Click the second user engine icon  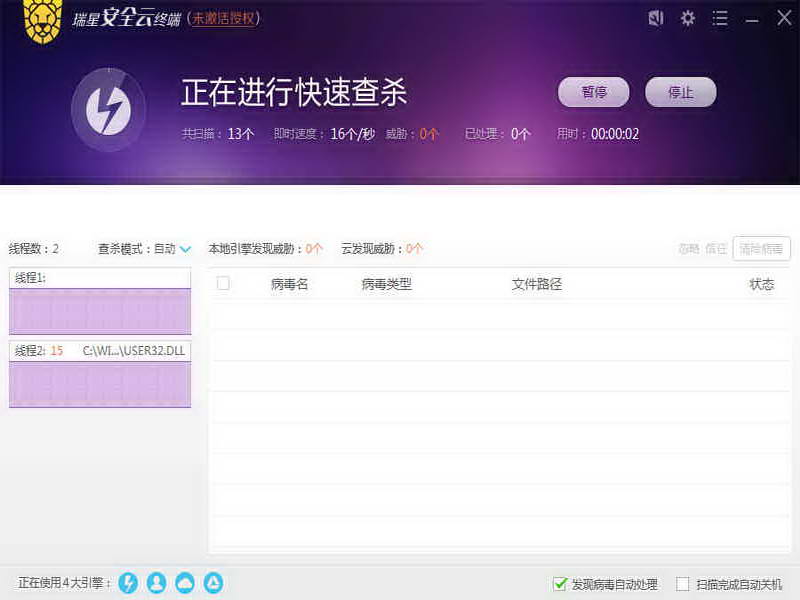[x=157, y=583]
